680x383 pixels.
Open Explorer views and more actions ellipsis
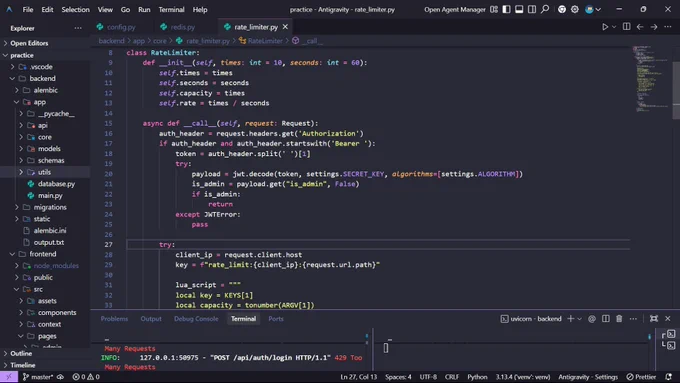[x=78, y=28]
